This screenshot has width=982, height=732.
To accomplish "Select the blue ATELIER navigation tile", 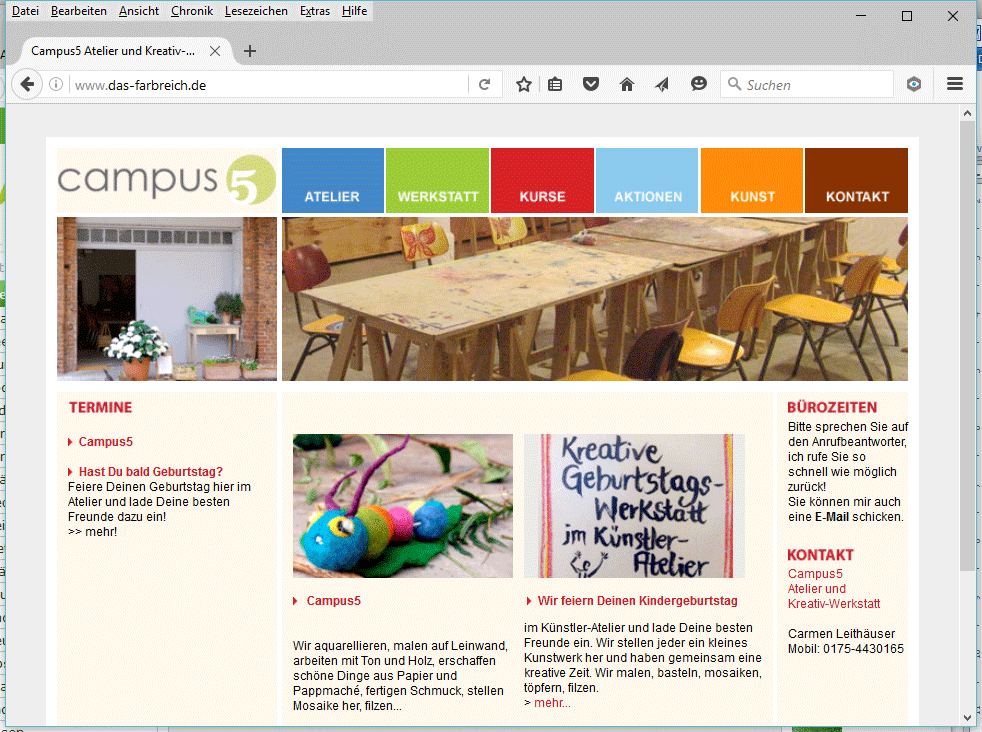I will [x=332, y=181].
